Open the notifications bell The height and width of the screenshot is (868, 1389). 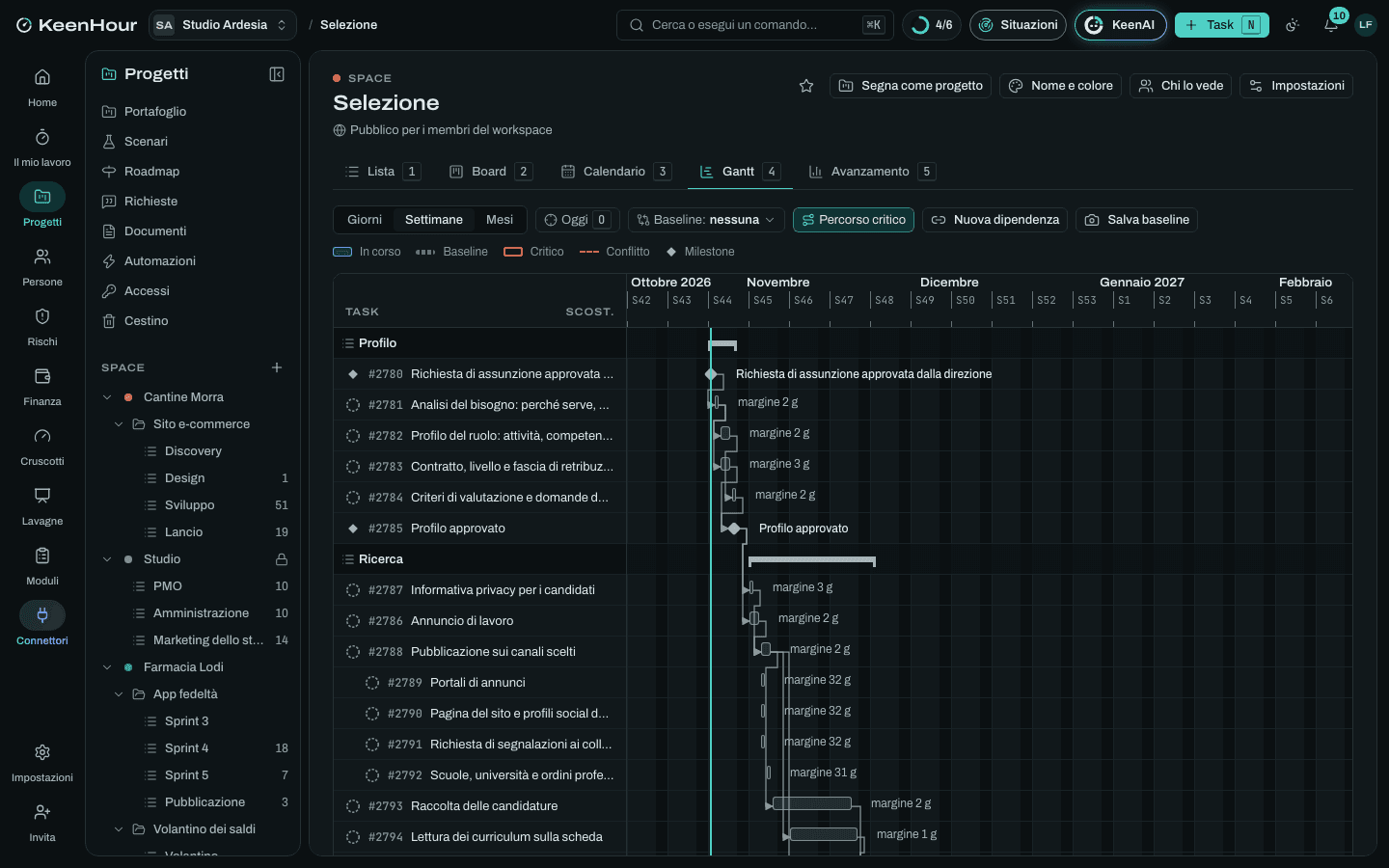point(1331,25)
